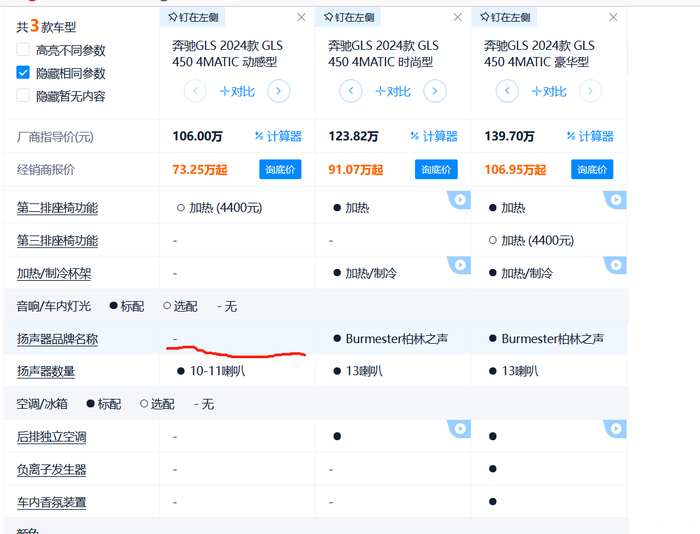Open the 计算器 for the 106.00万 model
Image resolution: width=700 pixels, height=534 pixels.
[x=278, y=136]
